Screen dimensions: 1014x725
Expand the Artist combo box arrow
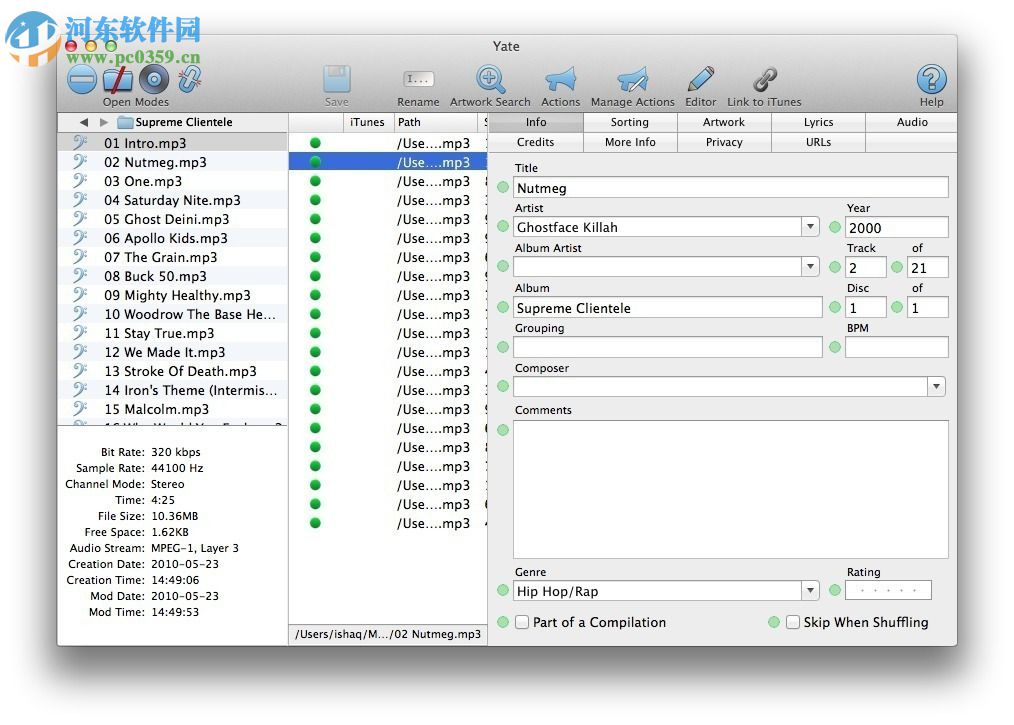810,227
